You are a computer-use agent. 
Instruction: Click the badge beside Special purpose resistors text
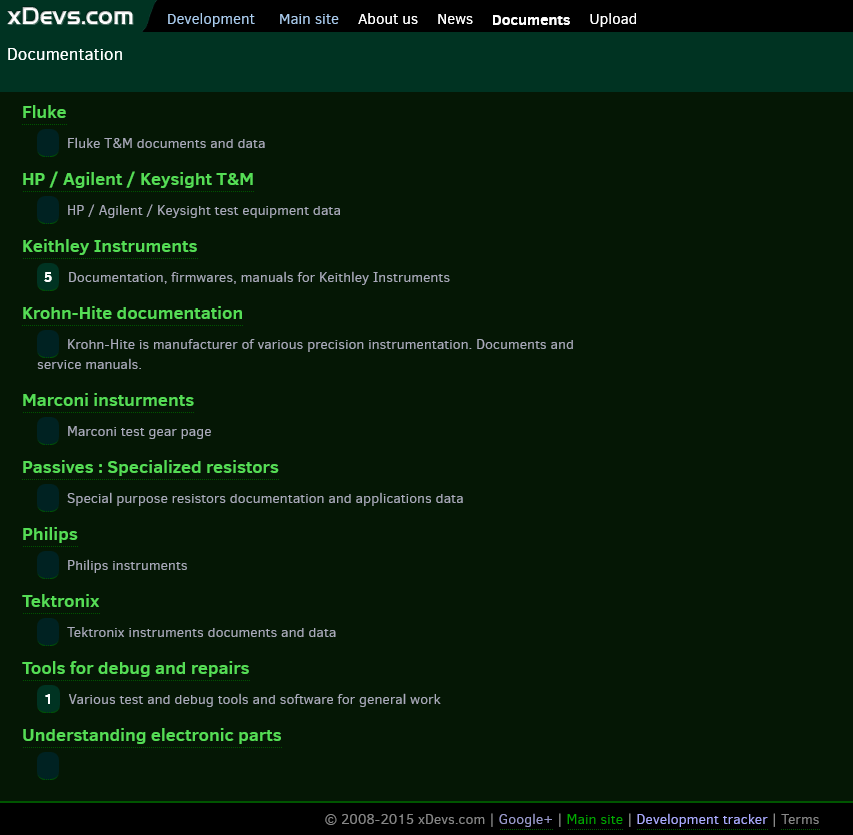point(48,498)
